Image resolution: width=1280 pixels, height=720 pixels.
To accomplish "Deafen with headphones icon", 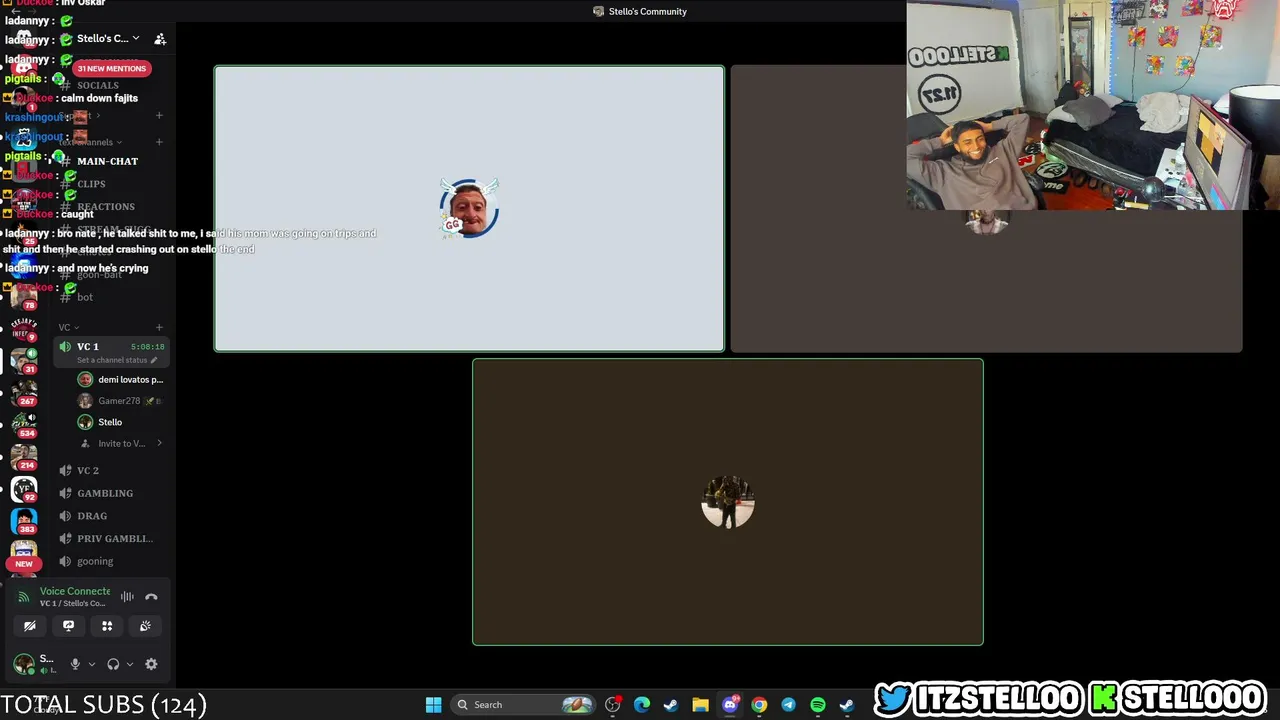I will (x=113, y=664).
